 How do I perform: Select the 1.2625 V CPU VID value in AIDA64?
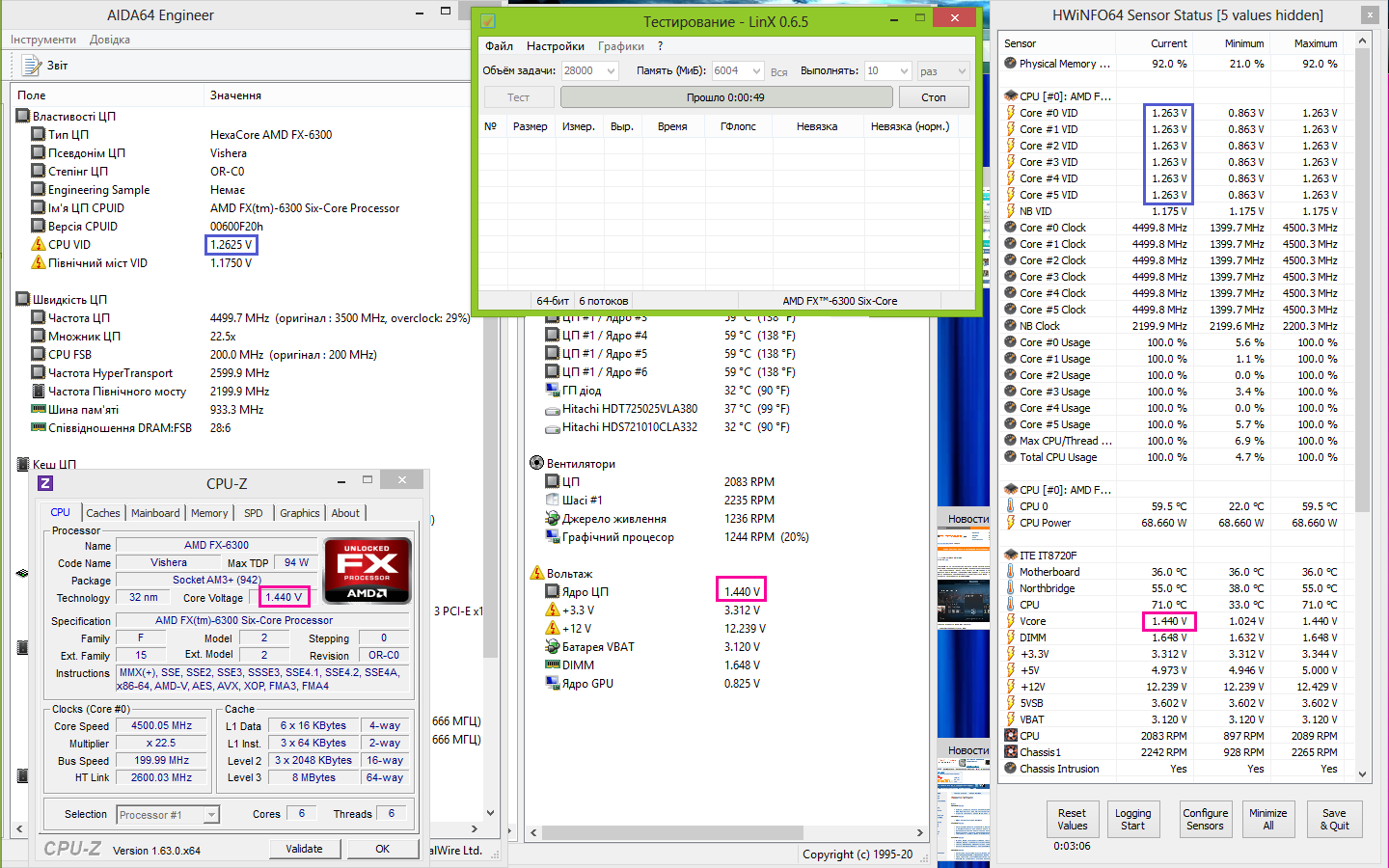[x=231, y=244]
